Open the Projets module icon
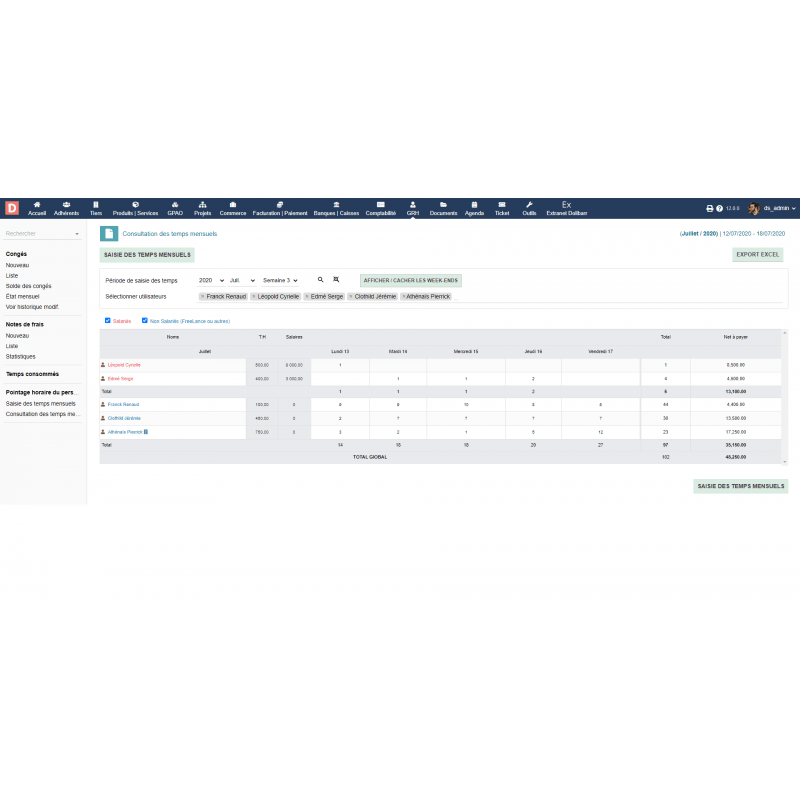800x800 pixels. [203, 204]
